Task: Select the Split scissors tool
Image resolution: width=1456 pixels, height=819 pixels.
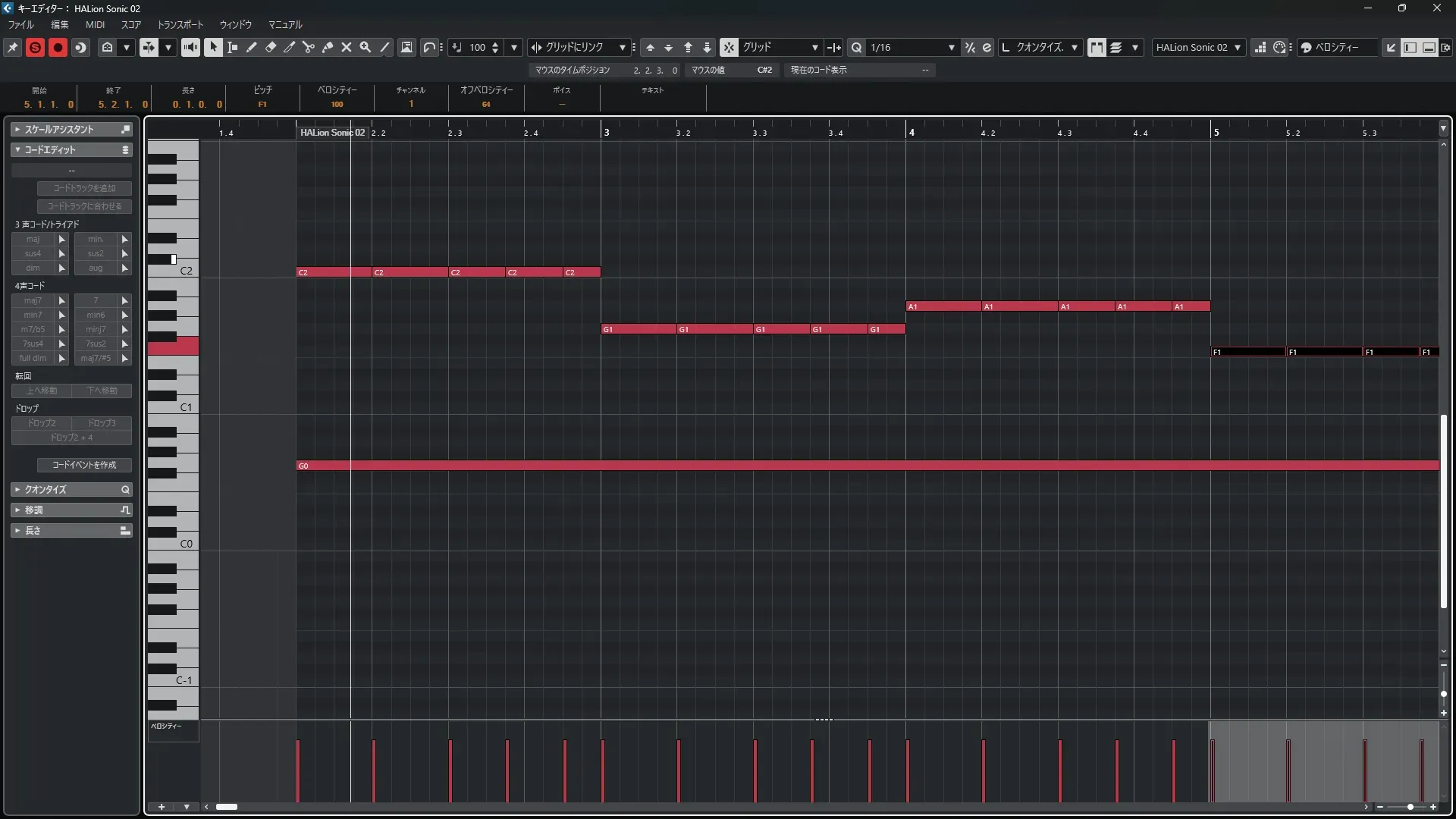Action: point(309,47)
